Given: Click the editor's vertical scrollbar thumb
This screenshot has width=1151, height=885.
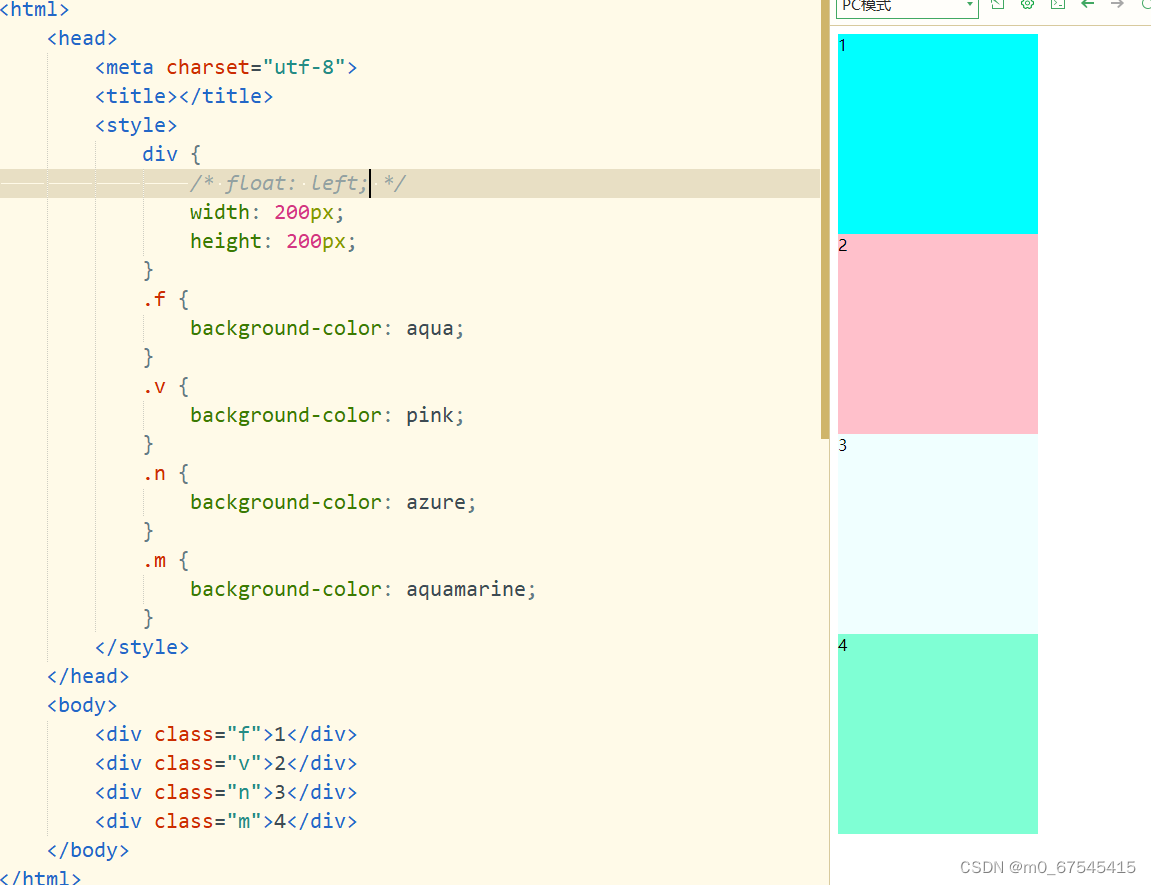Looking at the screenshot, I should click(824, 219).
